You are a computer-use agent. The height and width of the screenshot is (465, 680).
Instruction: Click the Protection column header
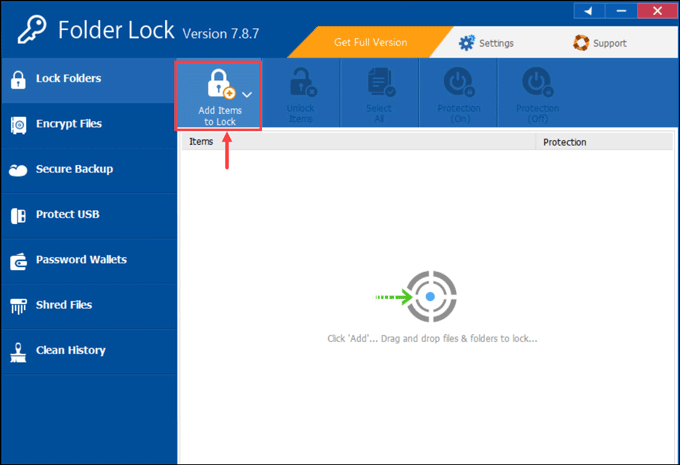(605, 142)
